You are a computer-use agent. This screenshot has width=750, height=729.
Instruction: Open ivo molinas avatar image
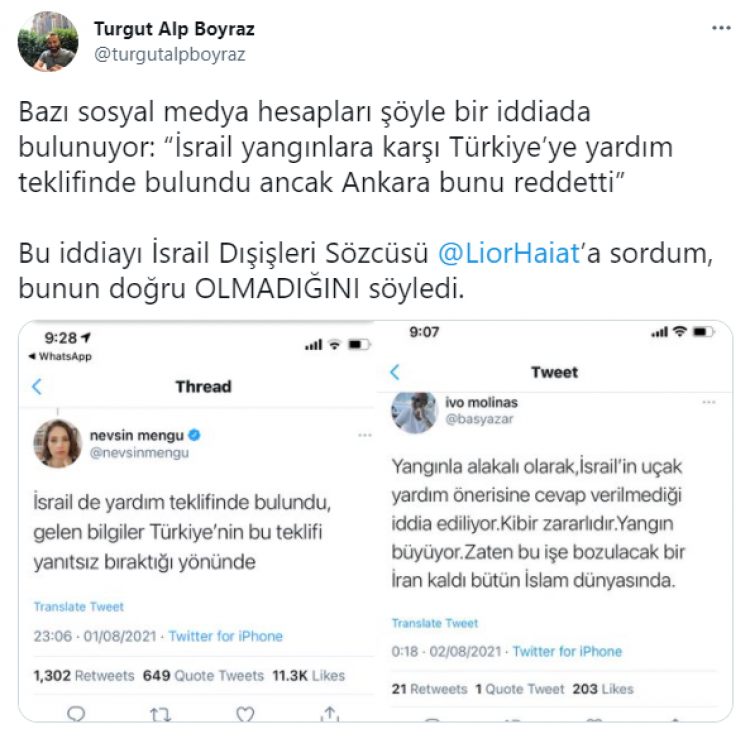point(414,412)
